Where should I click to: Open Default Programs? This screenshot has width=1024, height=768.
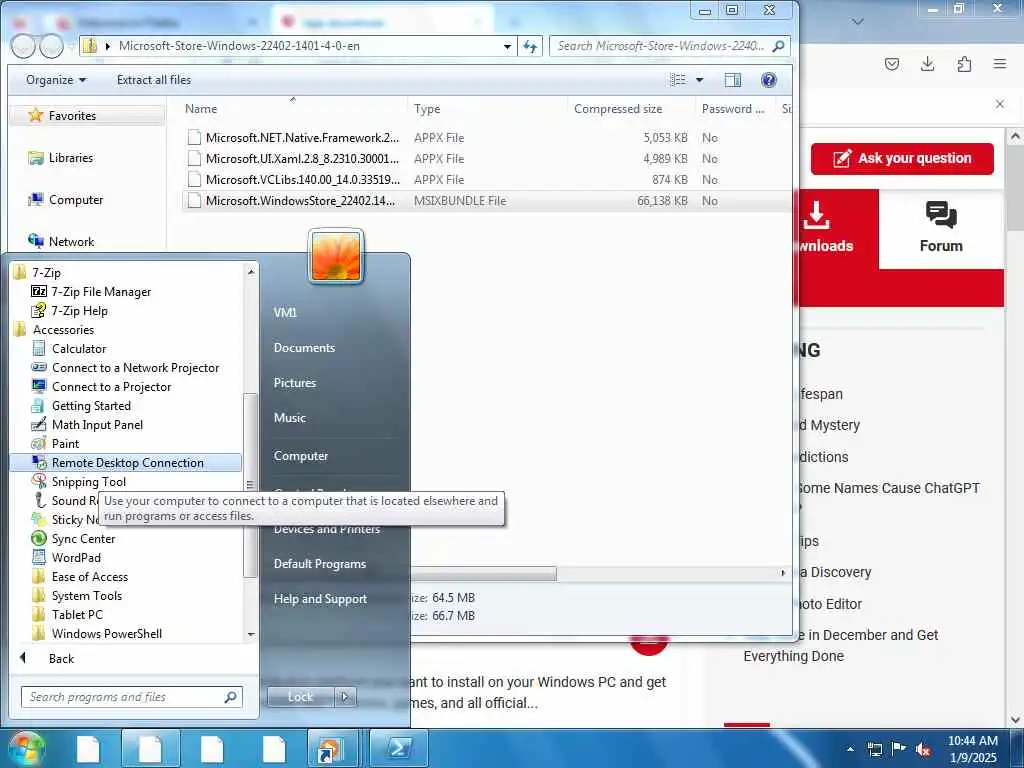[319, 564]
